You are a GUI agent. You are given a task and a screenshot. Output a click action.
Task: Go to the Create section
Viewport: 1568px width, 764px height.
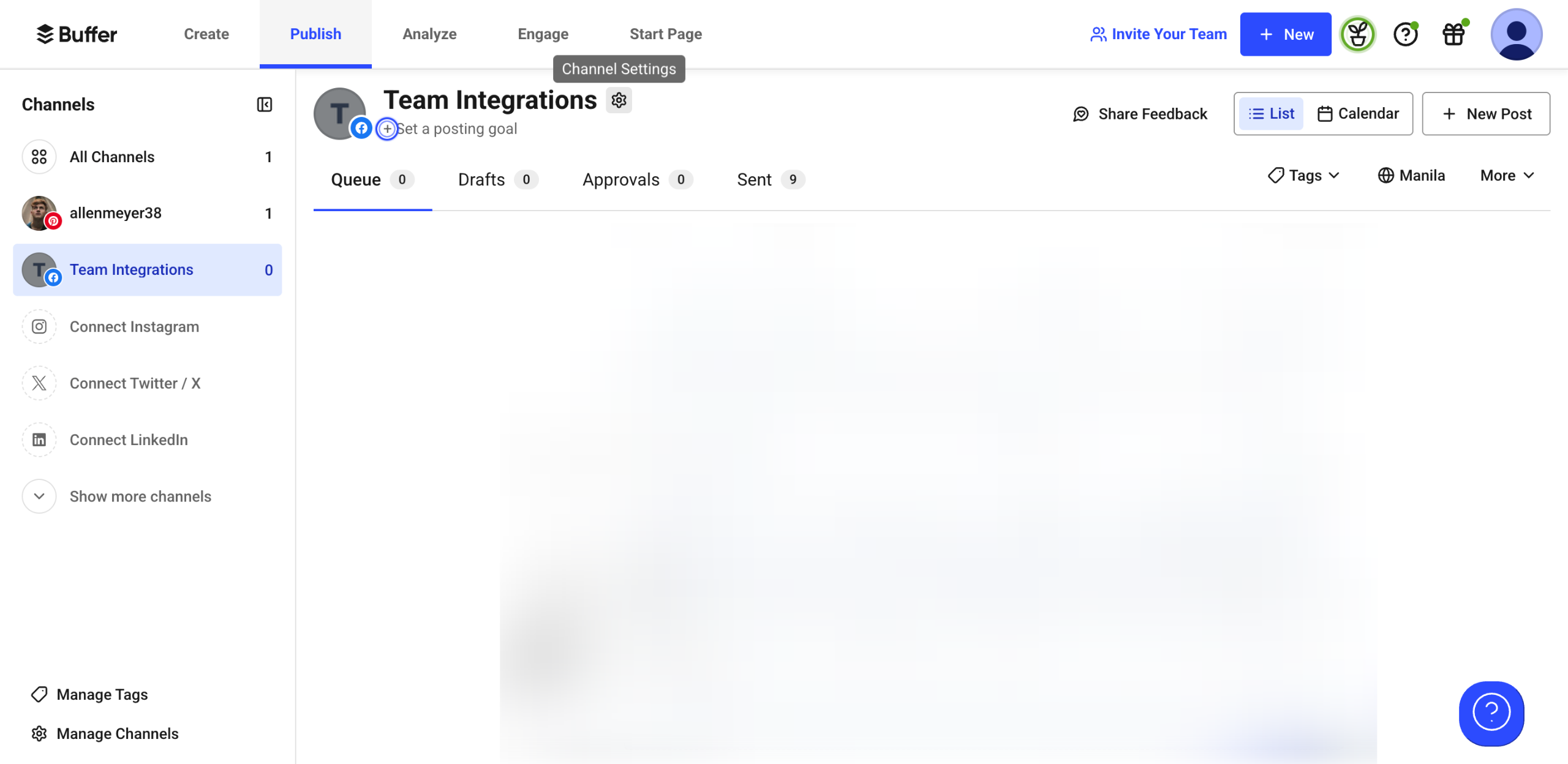206,34
